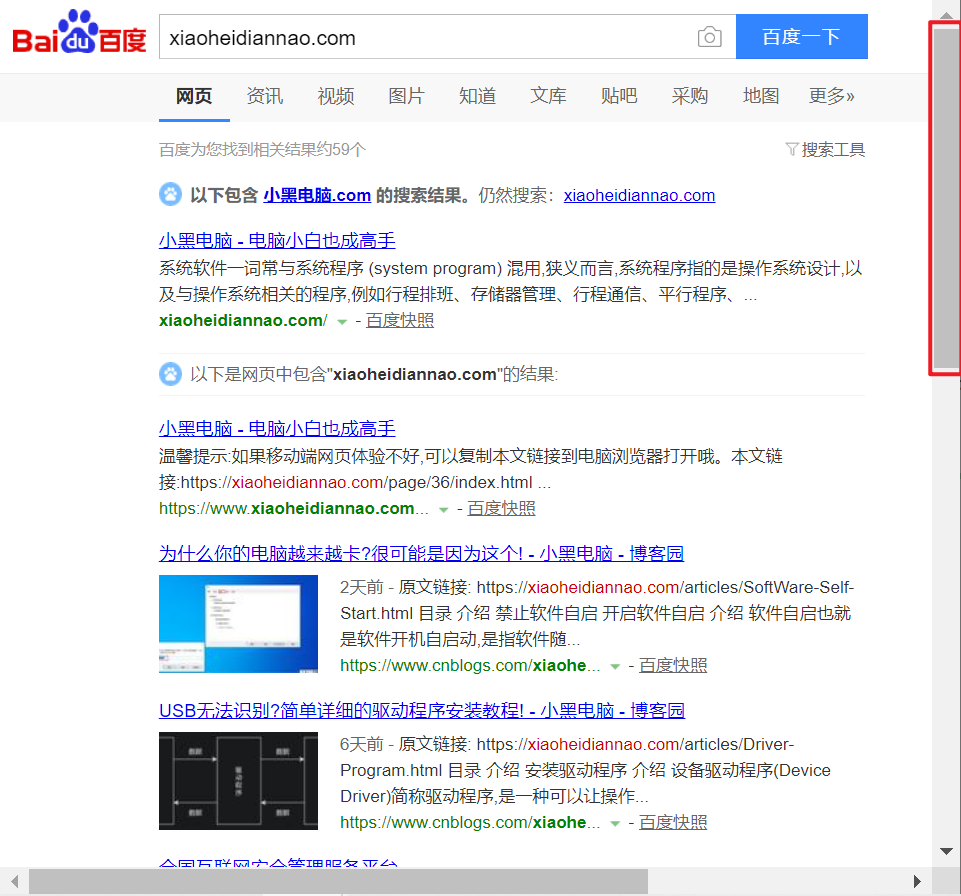This screenshot has height=896, width=961.
Task: Open 百度快照 for https://www.xiaoheidiannao.com result
Action: pos(501,509)
